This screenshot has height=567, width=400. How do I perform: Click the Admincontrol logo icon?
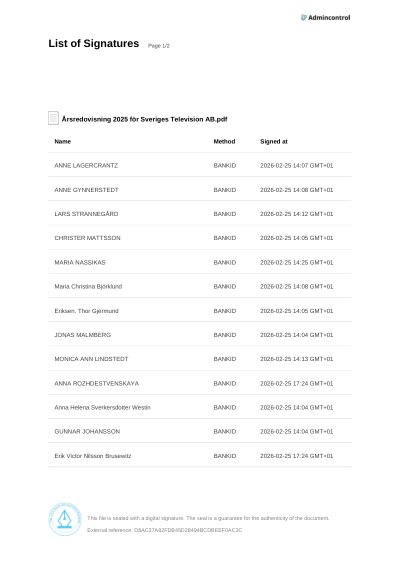tap(303, 17)
